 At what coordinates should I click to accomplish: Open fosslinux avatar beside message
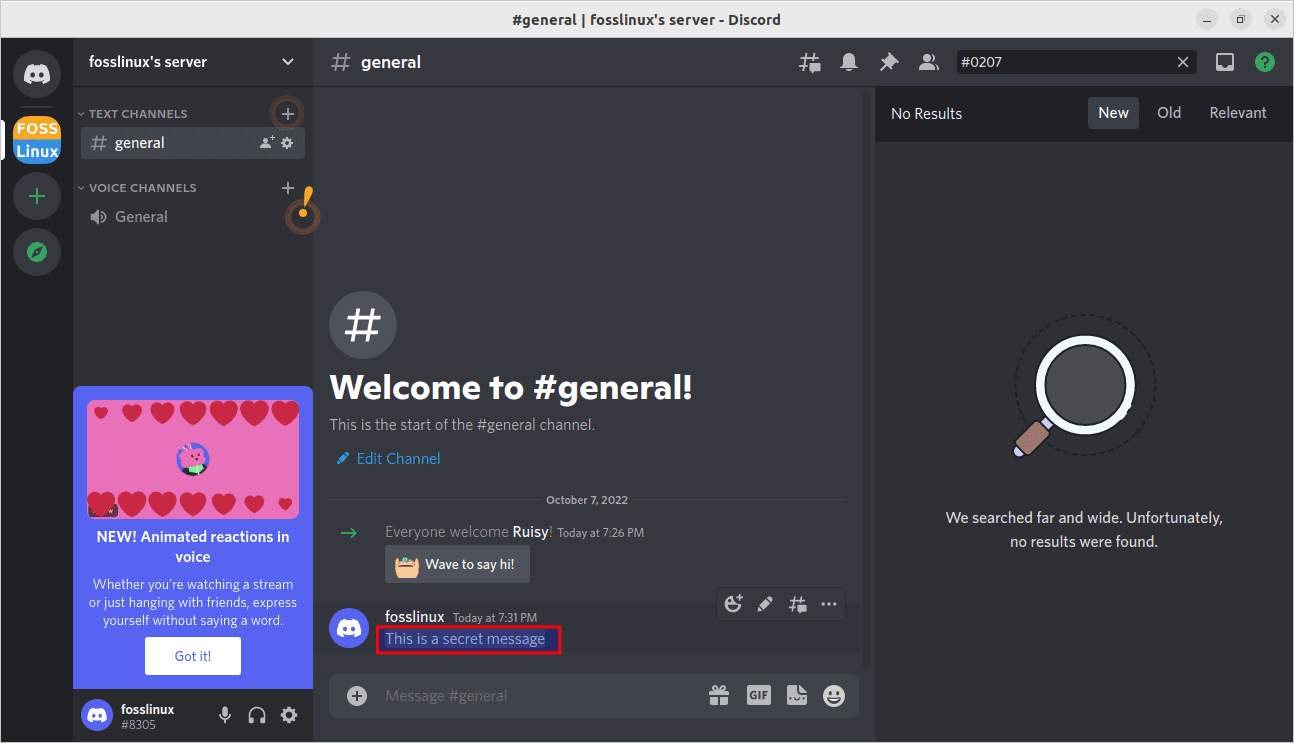349,628
